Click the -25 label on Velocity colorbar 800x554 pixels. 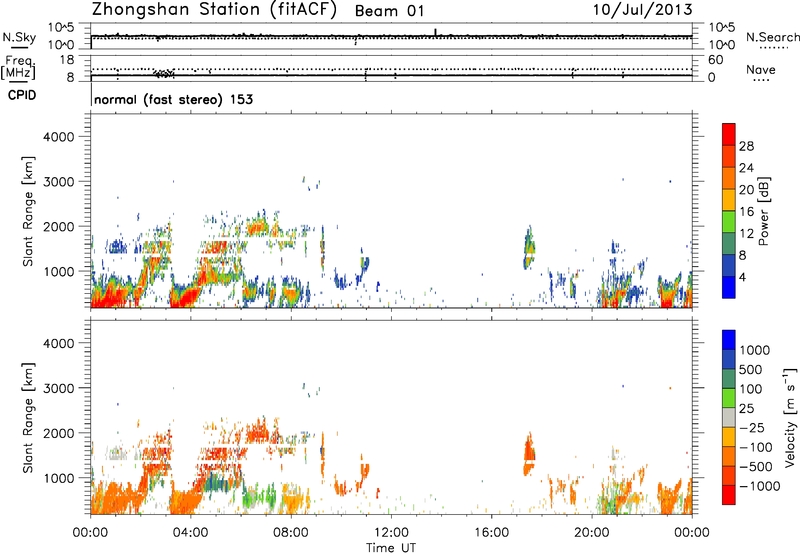pos(752,428)
